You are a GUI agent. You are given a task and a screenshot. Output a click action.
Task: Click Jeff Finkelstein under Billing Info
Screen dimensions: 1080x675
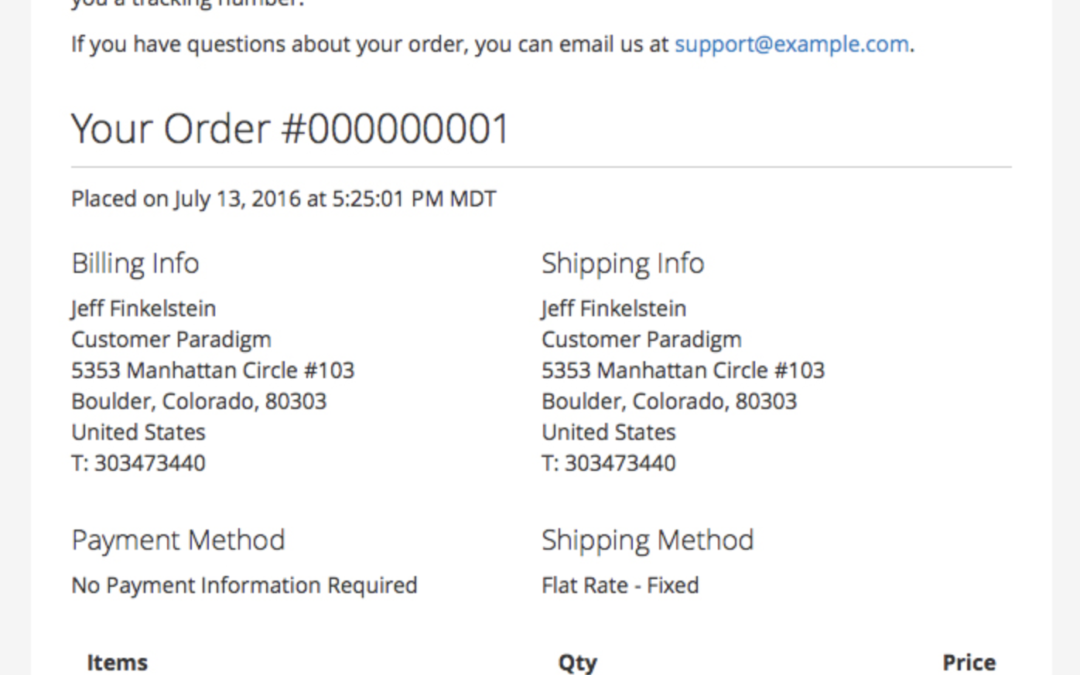pyautogui.click(x=143, y=308)
